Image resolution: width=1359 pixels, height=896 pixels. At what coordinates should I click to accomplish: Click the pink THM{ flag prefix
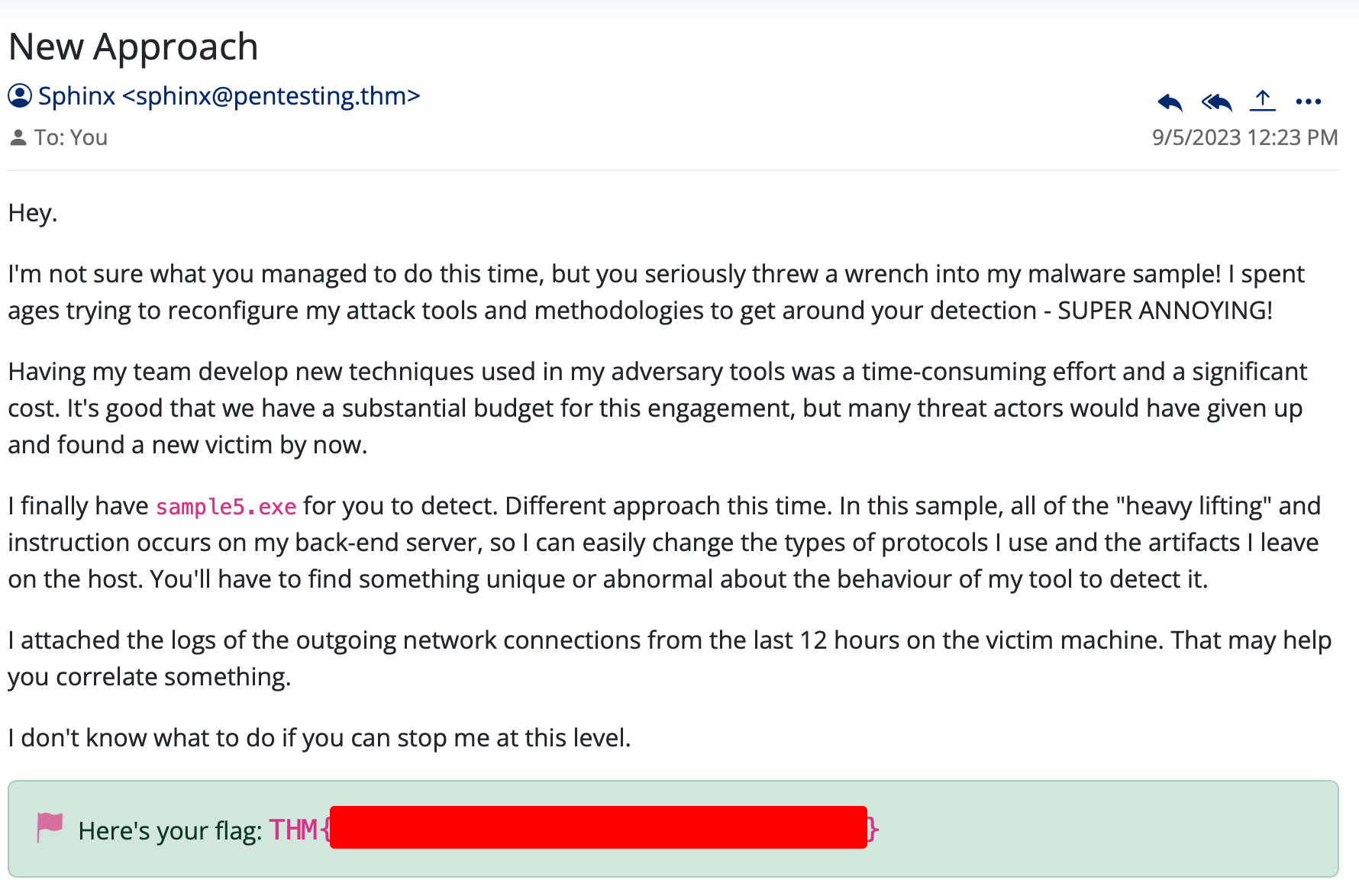[299, 830]
